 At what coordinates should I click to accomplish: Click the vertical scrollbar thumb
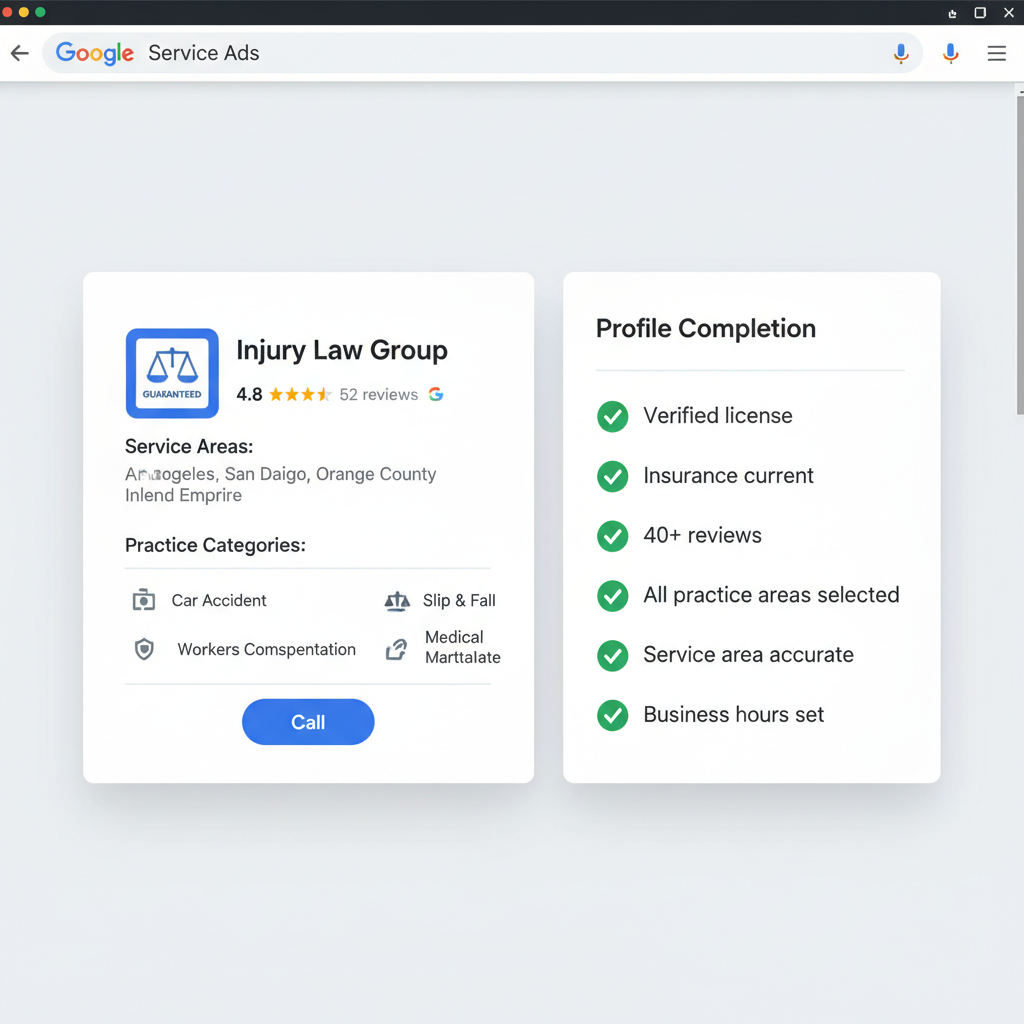1020,255
